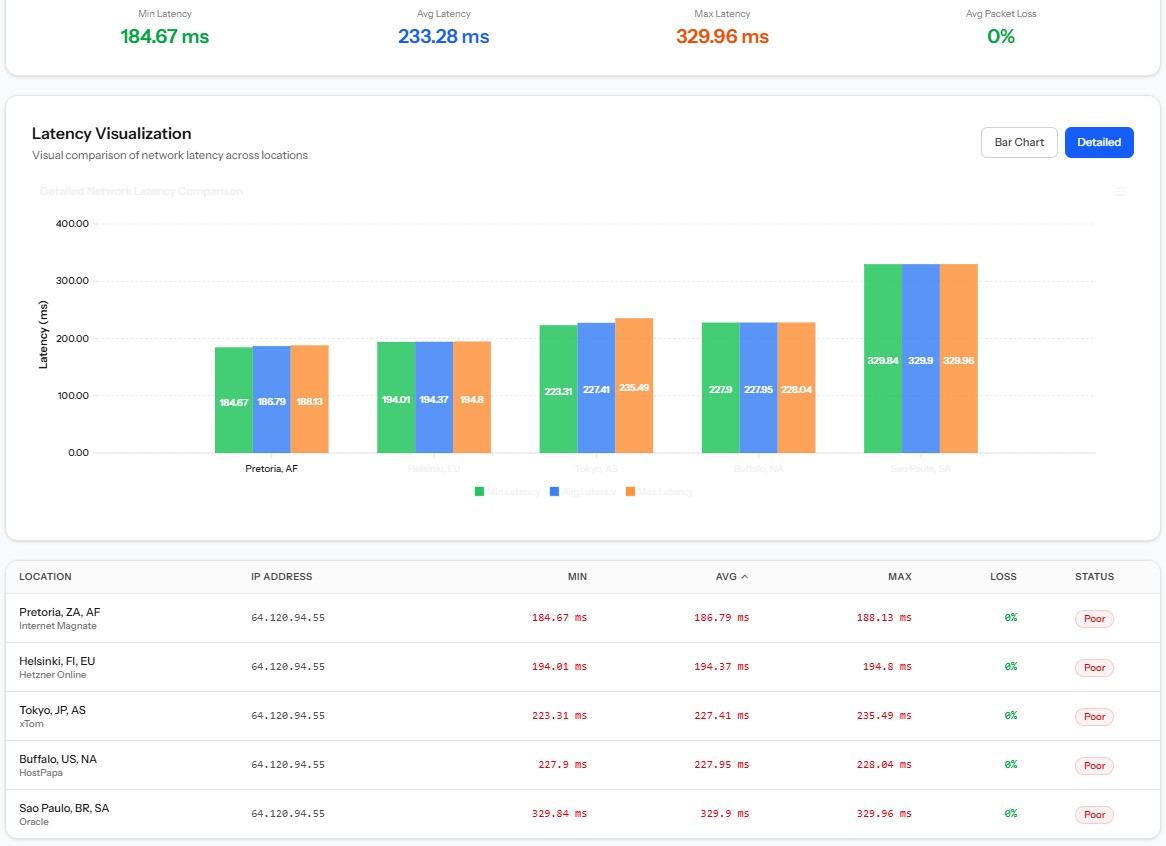Click Helsinki blue bar labeled 194.37
The width and height of the screenshot is (1166, 846).
click(x=434, y=398)
